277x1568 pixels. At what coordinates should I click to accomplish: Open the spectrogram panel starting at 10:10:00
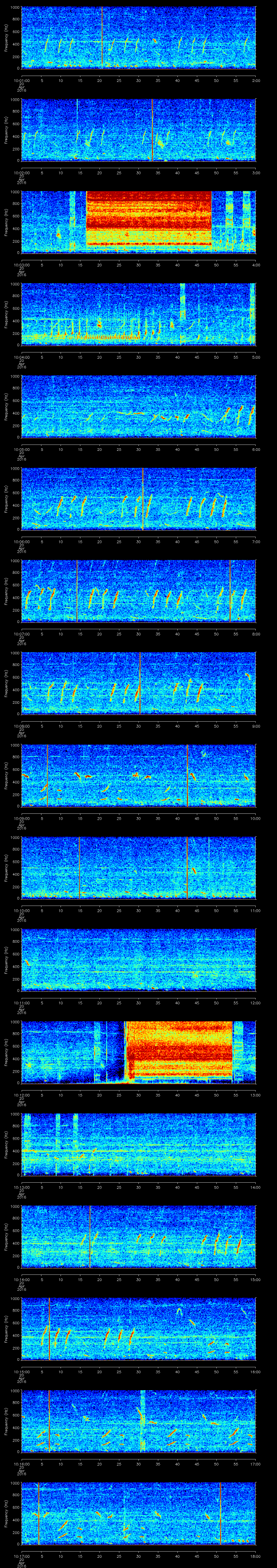pyautogui.click(x=138, y=868)
